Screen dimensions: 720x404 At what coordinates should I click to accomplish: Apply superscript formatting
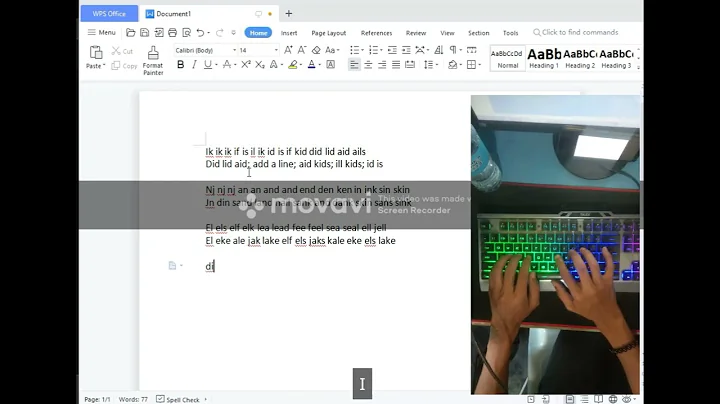246,65
